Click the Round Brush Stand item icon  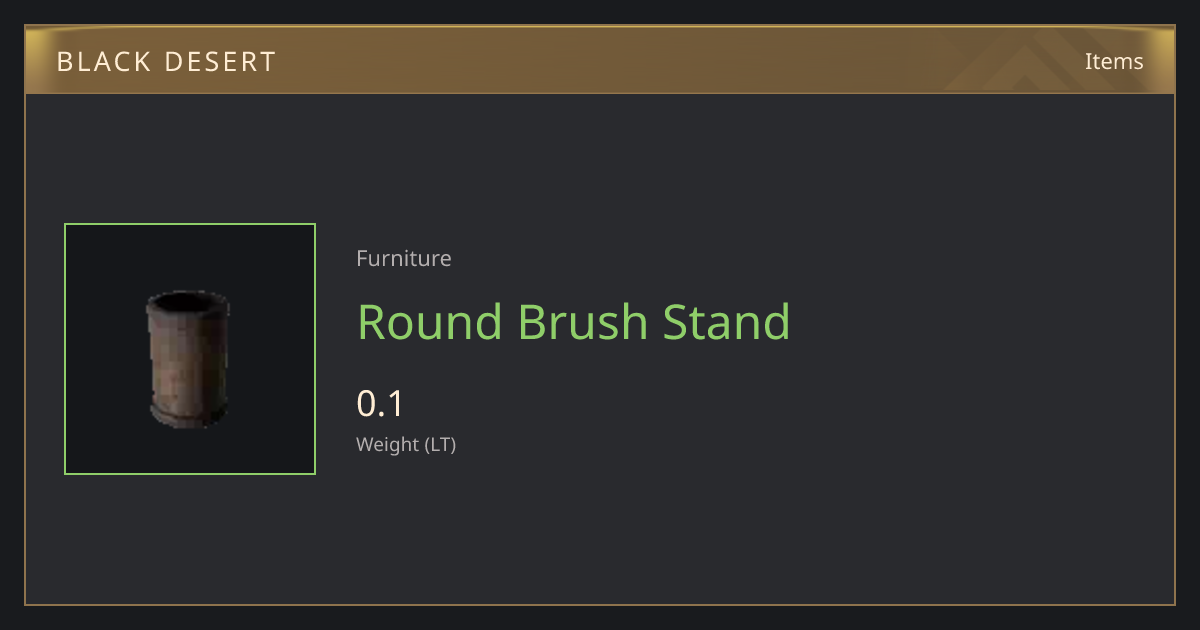click(189, 358)
